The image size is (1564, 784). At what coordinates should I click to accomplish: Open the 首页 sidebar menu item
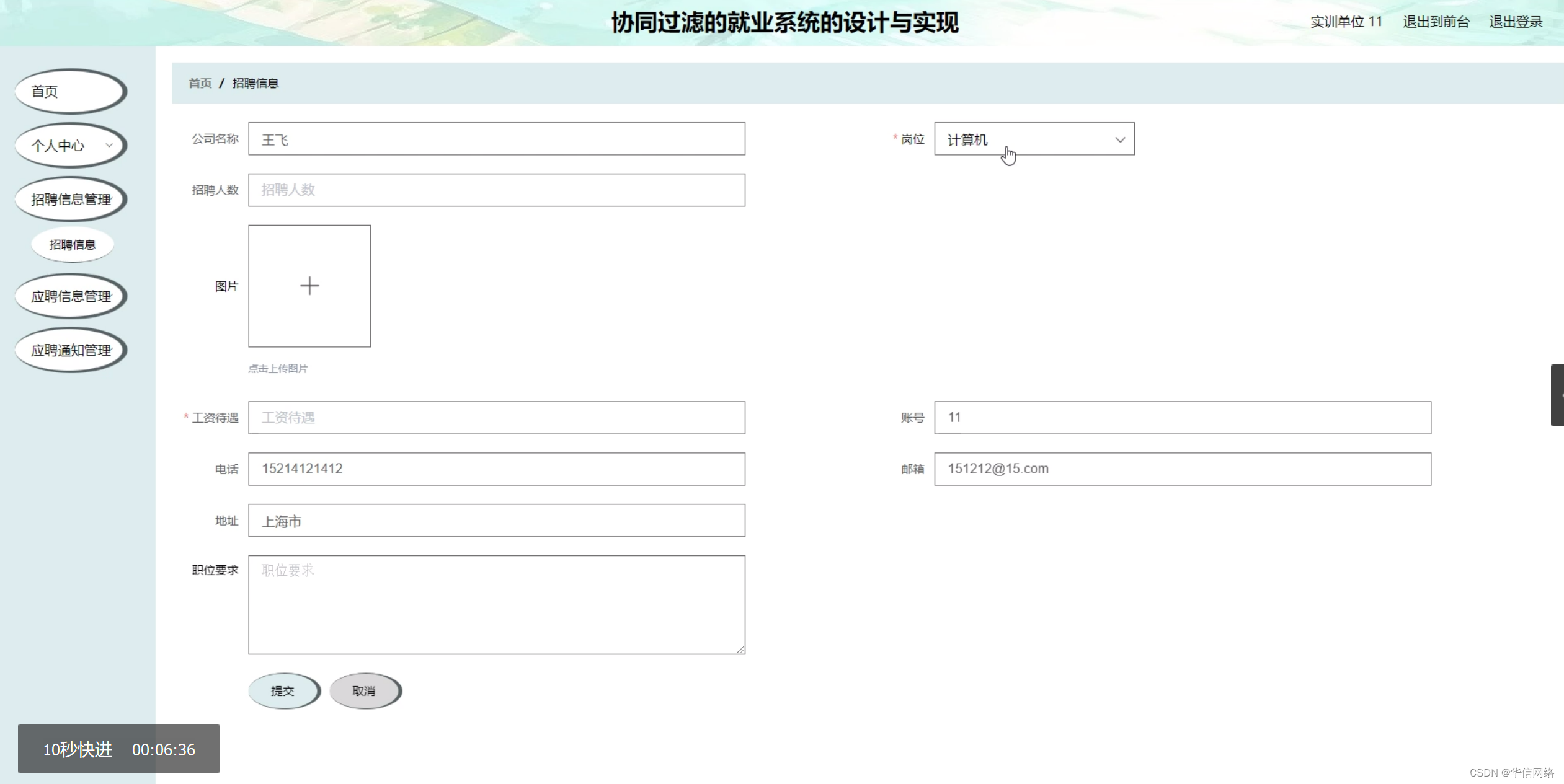click(x=71, y=92)
